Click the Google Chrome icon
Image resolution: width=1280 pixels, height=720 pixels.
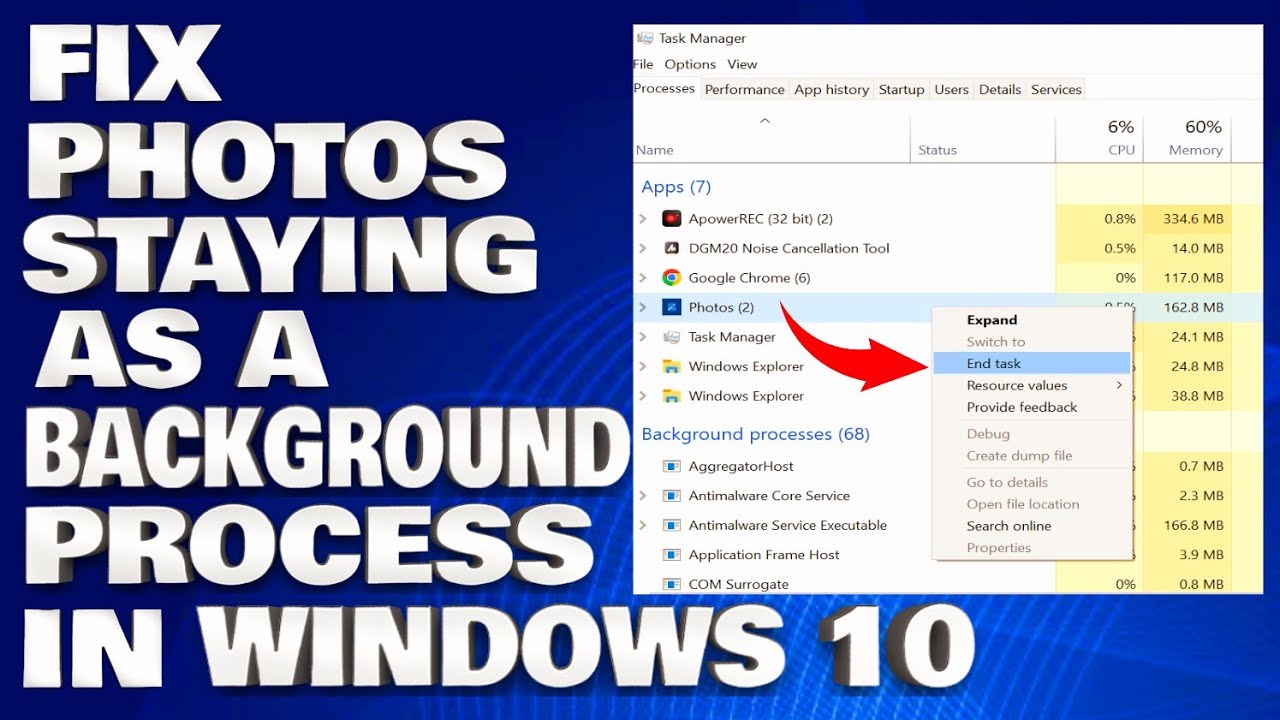672,278
